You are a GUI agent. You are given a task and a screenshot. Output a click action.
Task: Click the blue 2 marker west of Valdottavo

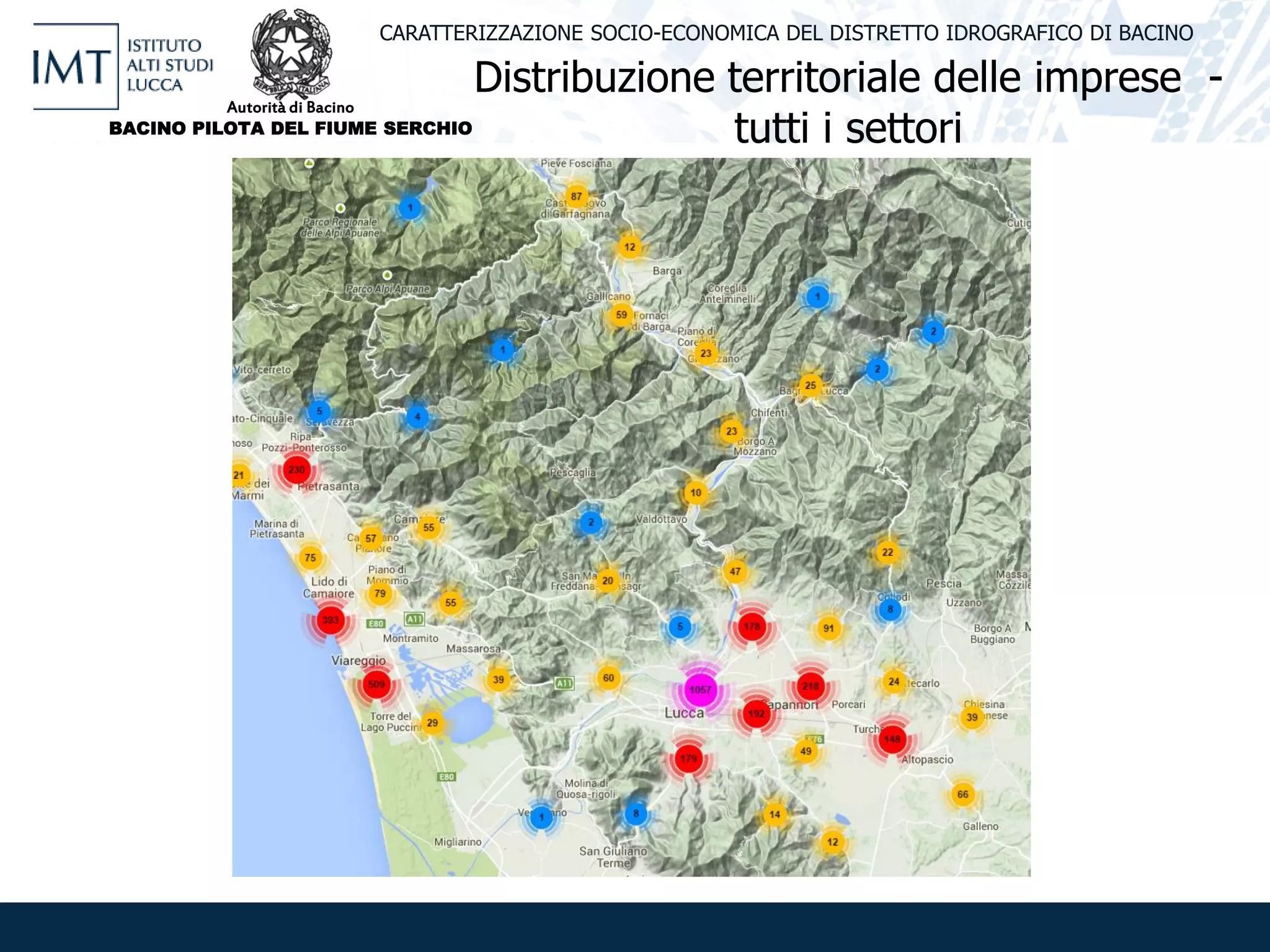tap(591, 522)
